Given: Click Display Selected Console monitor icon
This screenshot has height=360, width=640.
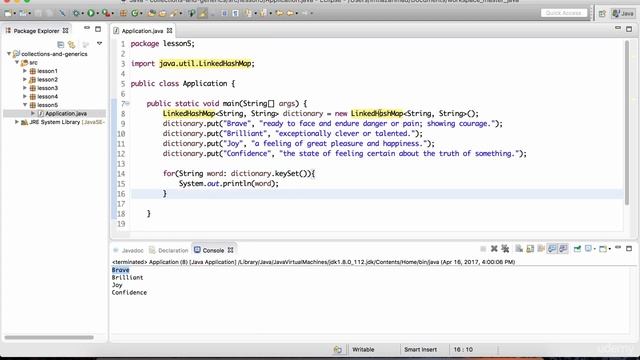Looking at the screenshot, I should pyautogui.click(x=589, y=249).
